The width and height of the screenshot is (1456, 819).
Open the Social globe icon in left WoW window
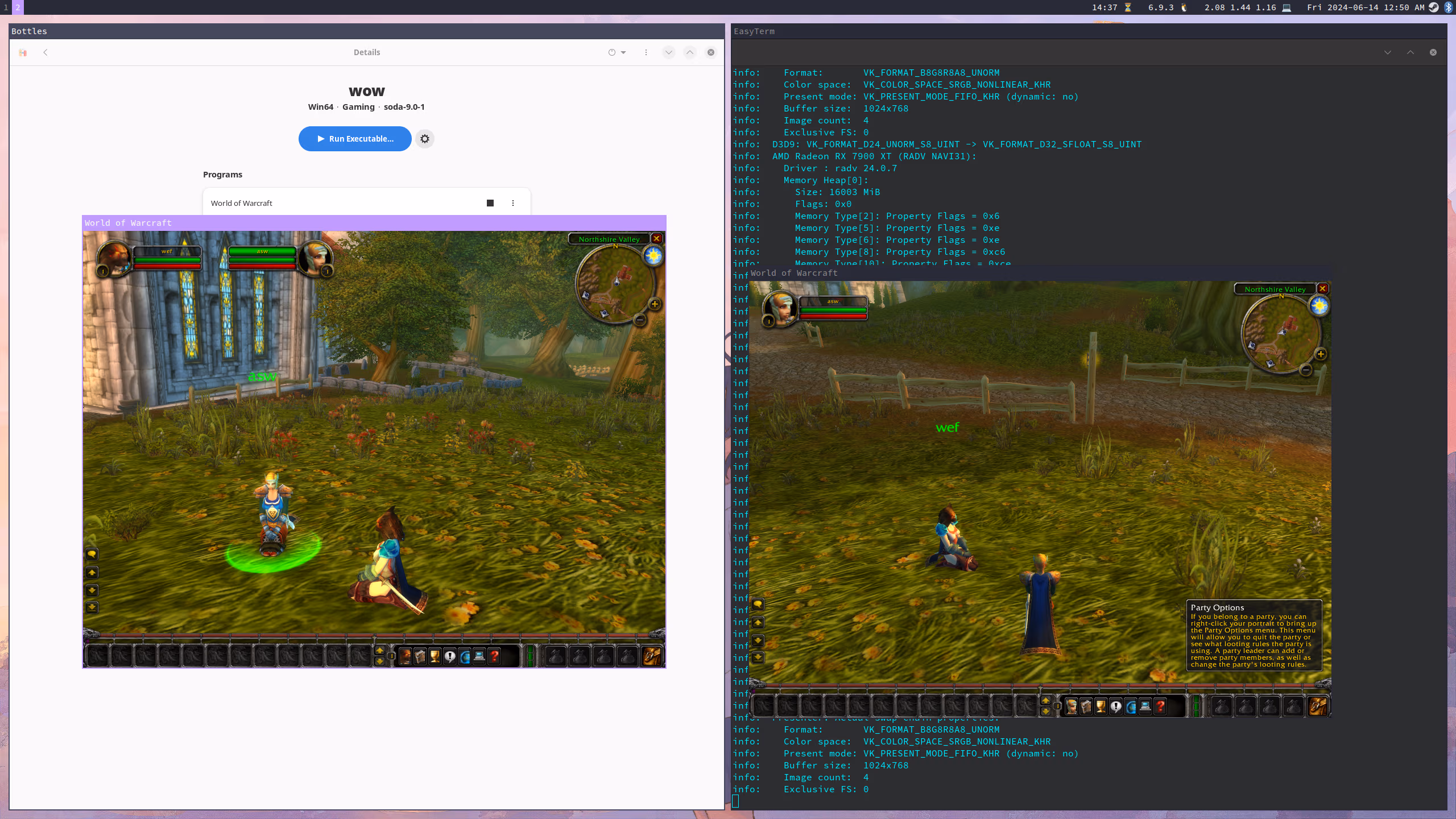pos(465,657)
